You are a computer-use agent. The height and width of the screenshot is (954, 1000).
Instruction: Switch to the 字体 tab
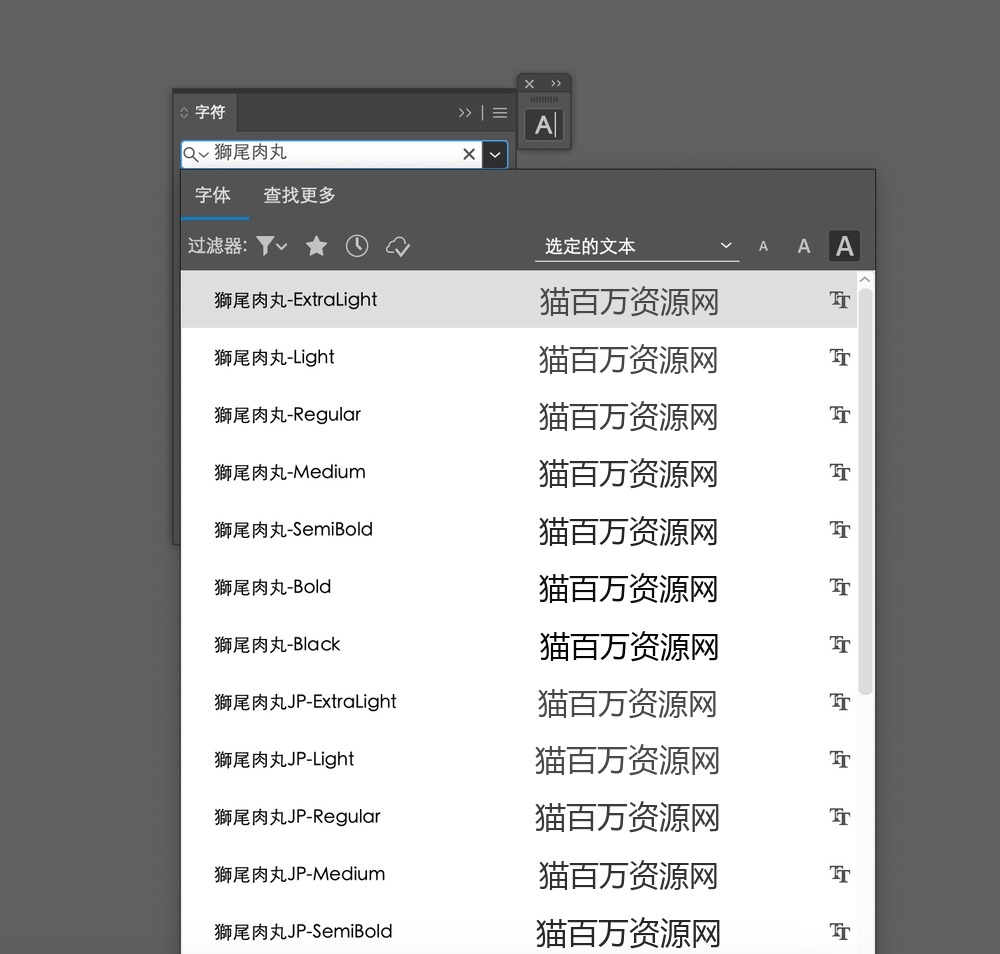213,195
